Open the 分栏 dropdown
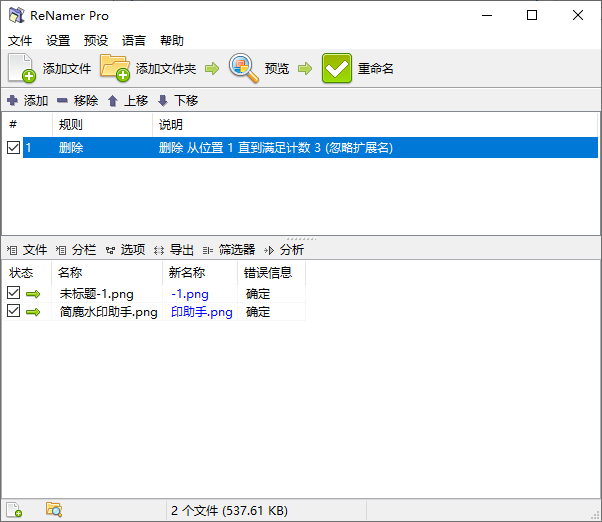 76,250
